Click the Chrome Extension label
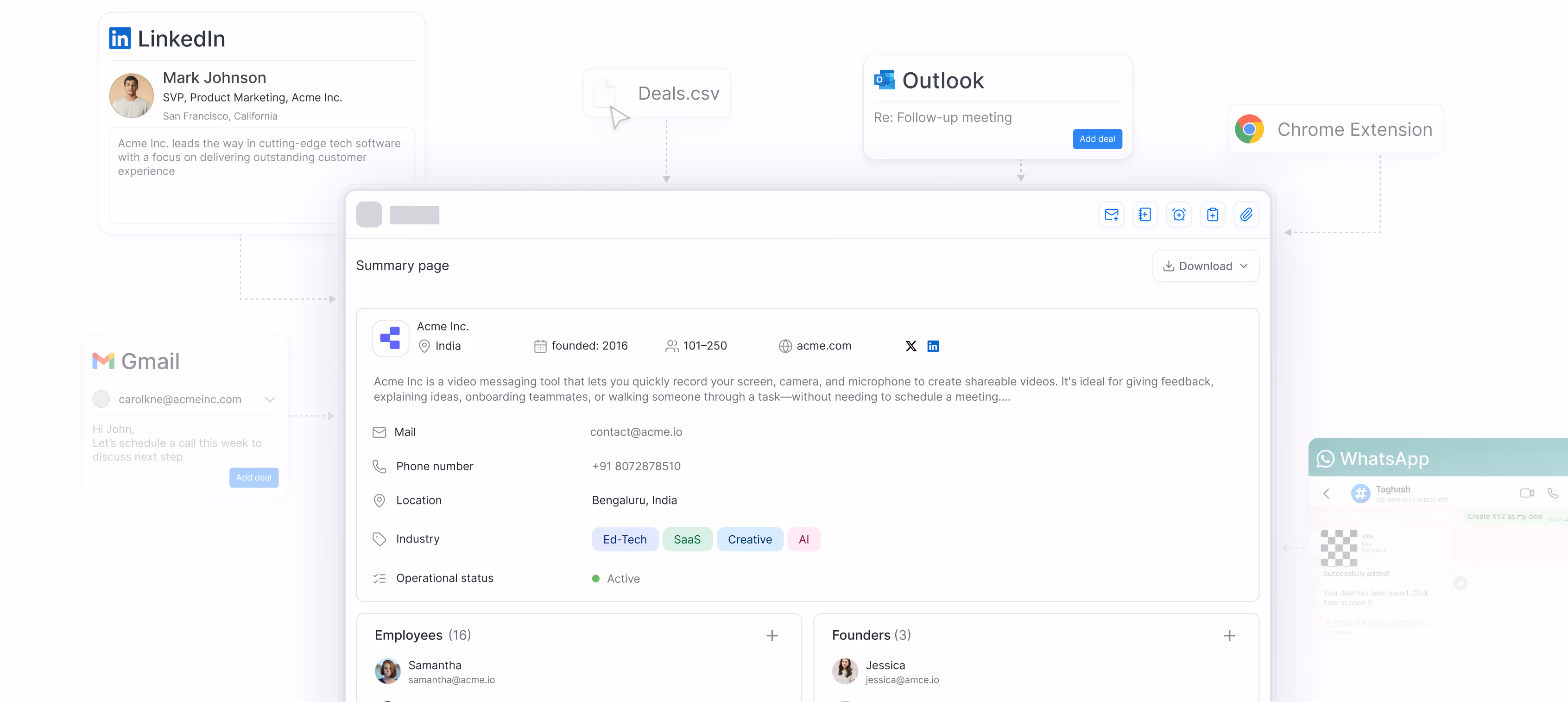 [x=1355, y=130]
